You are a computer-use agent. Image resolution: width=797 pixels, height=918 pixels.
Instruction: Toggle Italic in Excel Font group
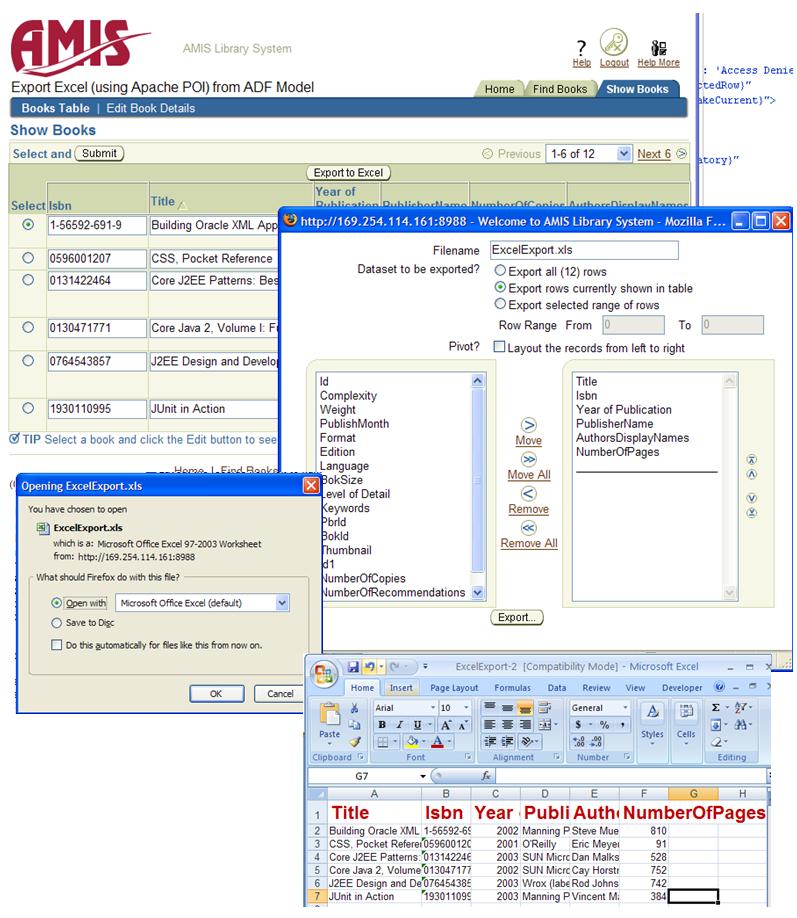point(399,724)
